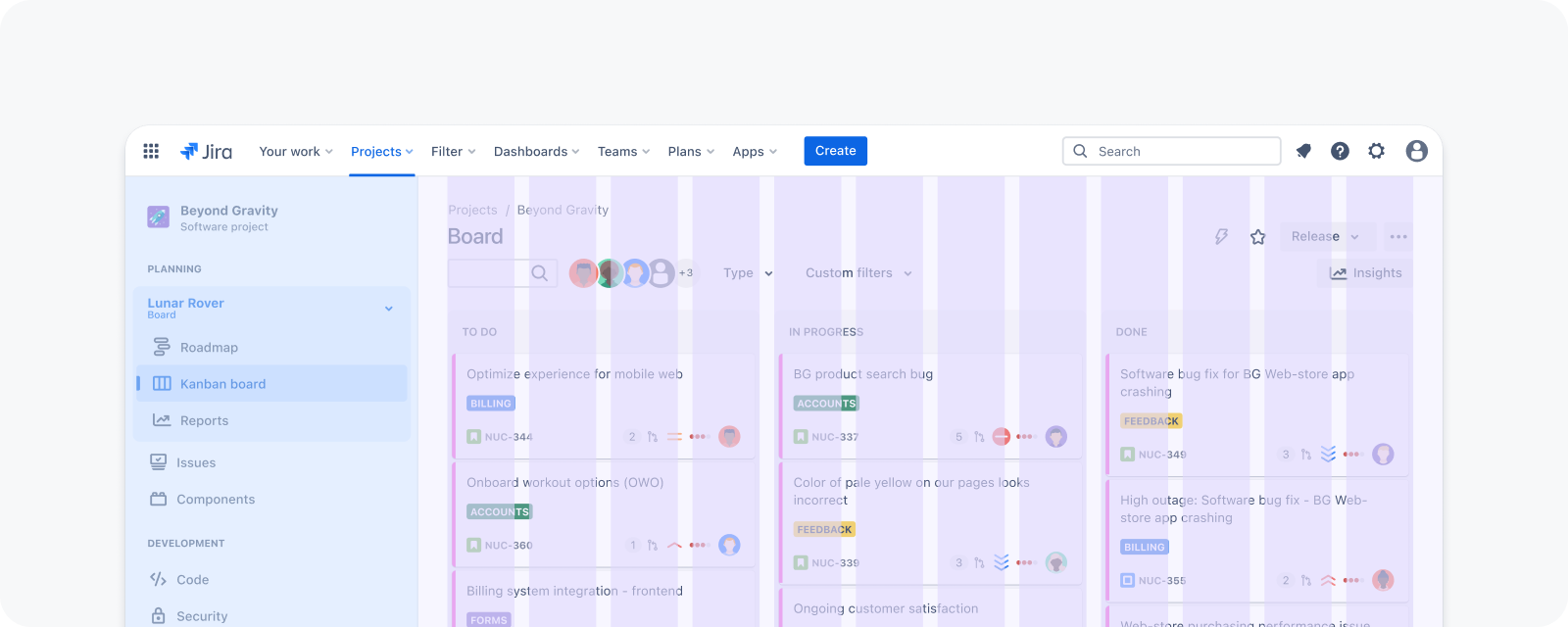Click the Projects breadcrumb link

point(473,210)
